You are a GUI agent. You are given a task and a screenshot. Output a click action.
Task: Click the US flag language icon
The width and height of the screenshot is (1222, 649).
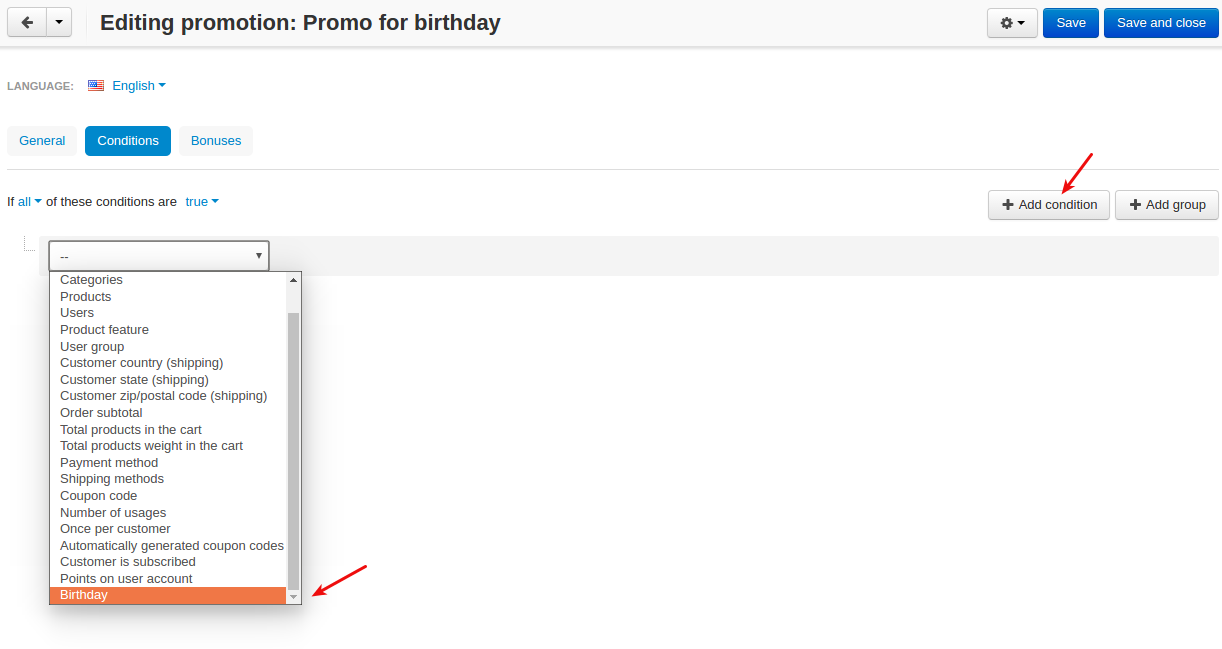coord(96,86)
